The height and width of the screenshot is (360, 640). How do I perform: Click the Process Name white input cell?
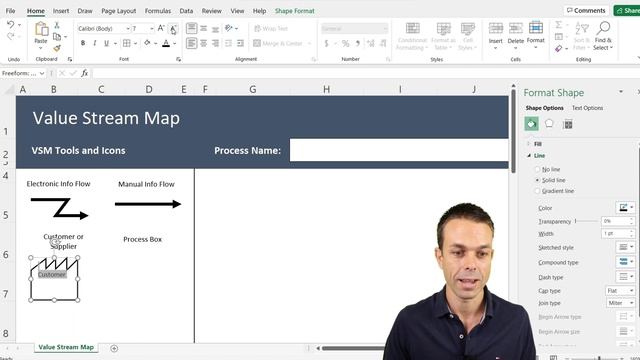pos(399,150)
